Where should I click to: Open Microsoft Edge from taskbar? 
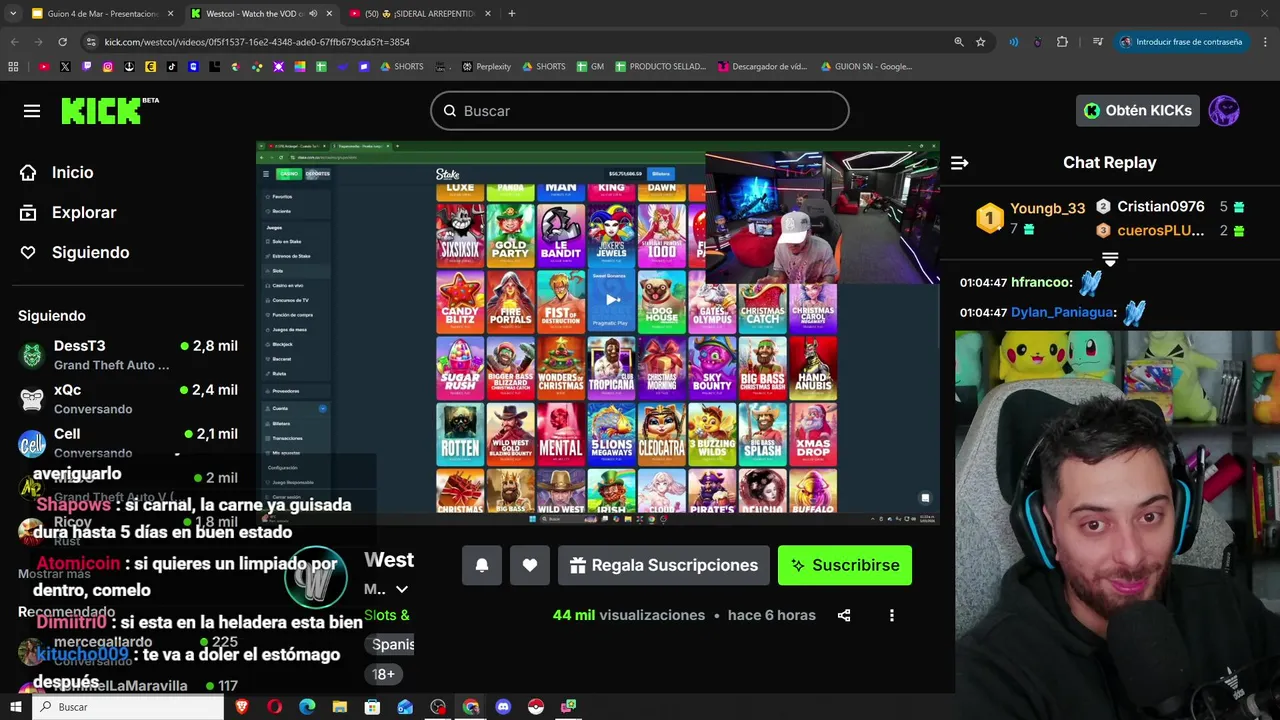[307, 707]
